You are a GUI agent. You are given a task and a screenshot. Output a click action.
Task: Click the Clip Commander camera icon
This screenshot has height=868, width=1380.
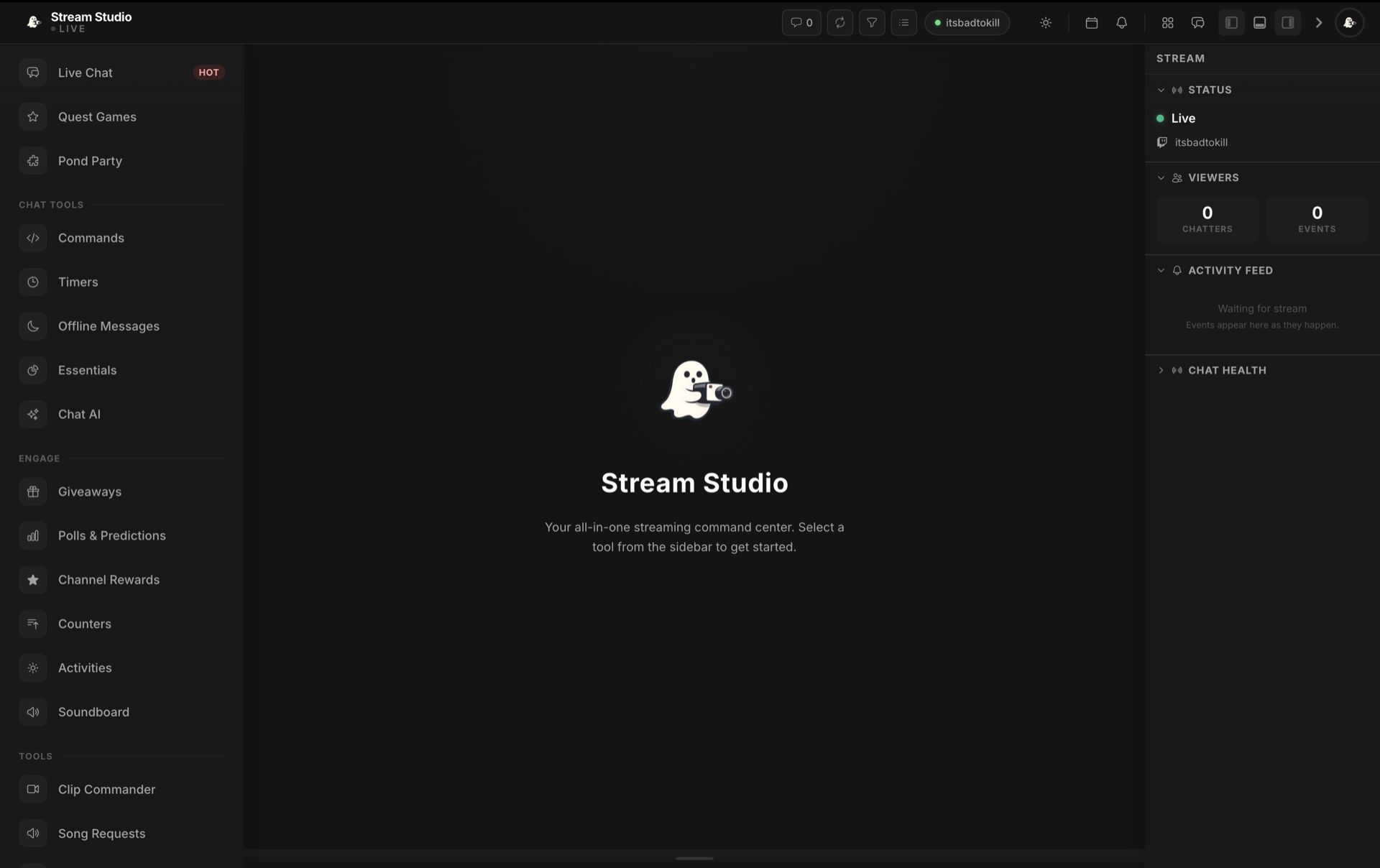pyautogui.click(x=33, y=789)
